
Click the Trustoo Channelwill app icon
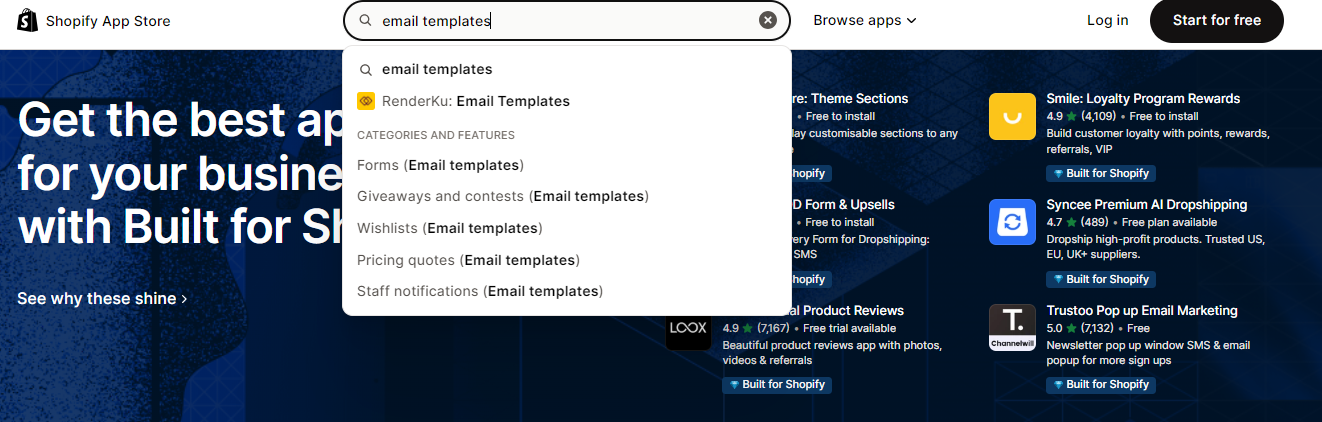click(1012, 328)
